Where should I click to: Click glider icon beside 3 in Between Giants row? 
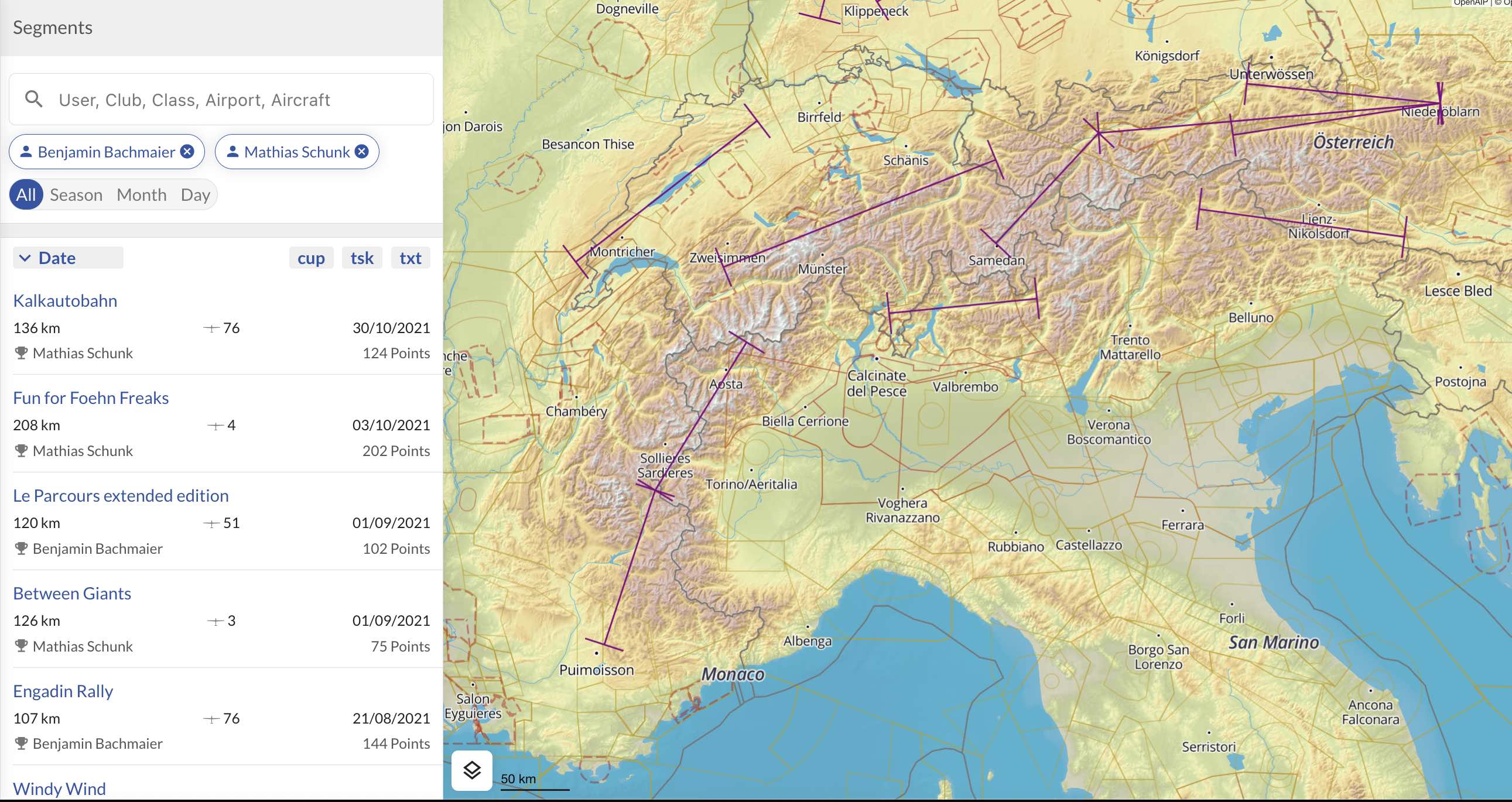[x=215, y=621]
